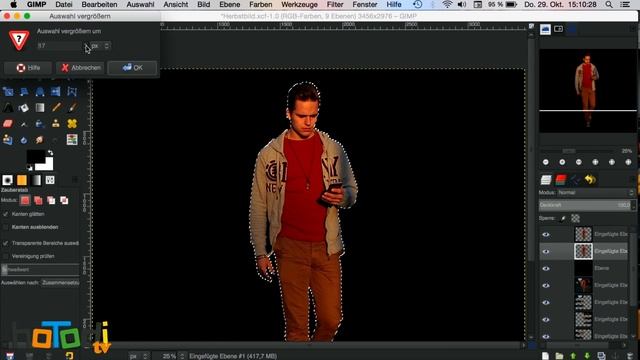Viewport: 640px width, 360px height.
Task: Select the Text tool
Action: coord(8,107)
